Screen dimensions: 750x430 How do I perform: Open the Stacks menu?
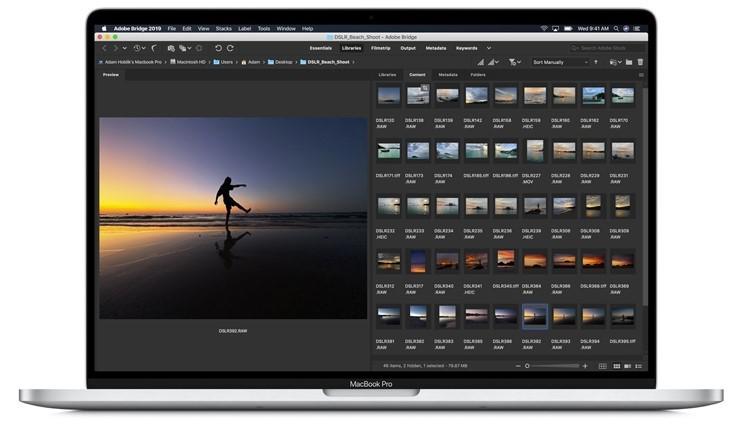(x=225, y=29)
